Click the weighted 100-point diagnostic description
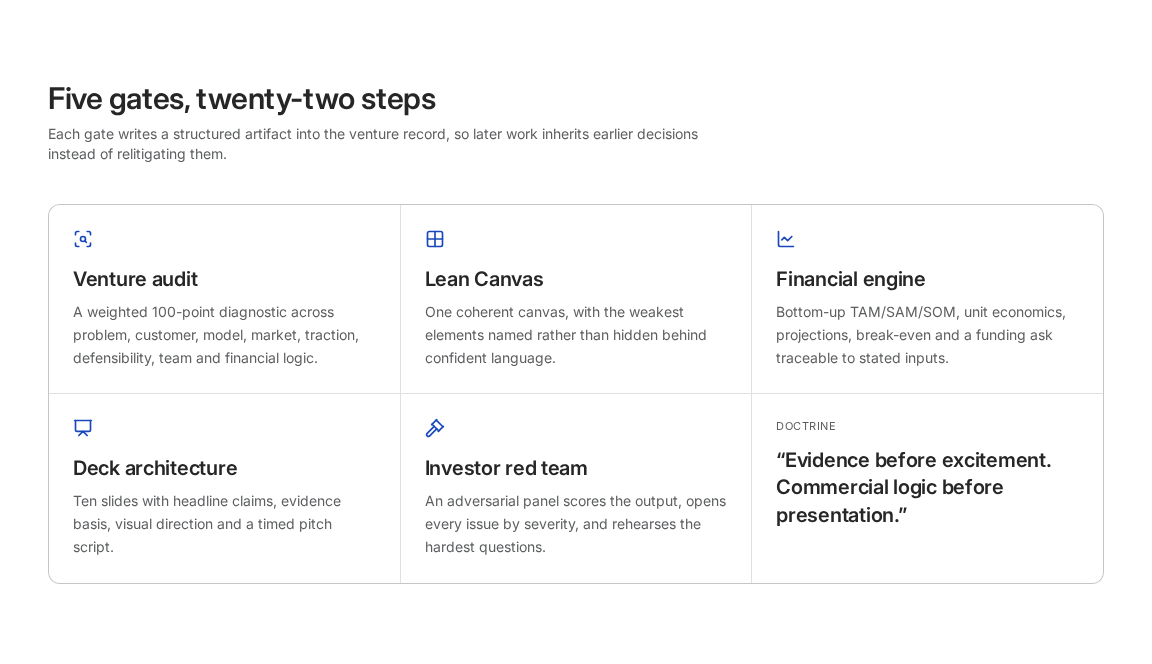This screenshot has width=1152, height=664. (216, 335)
